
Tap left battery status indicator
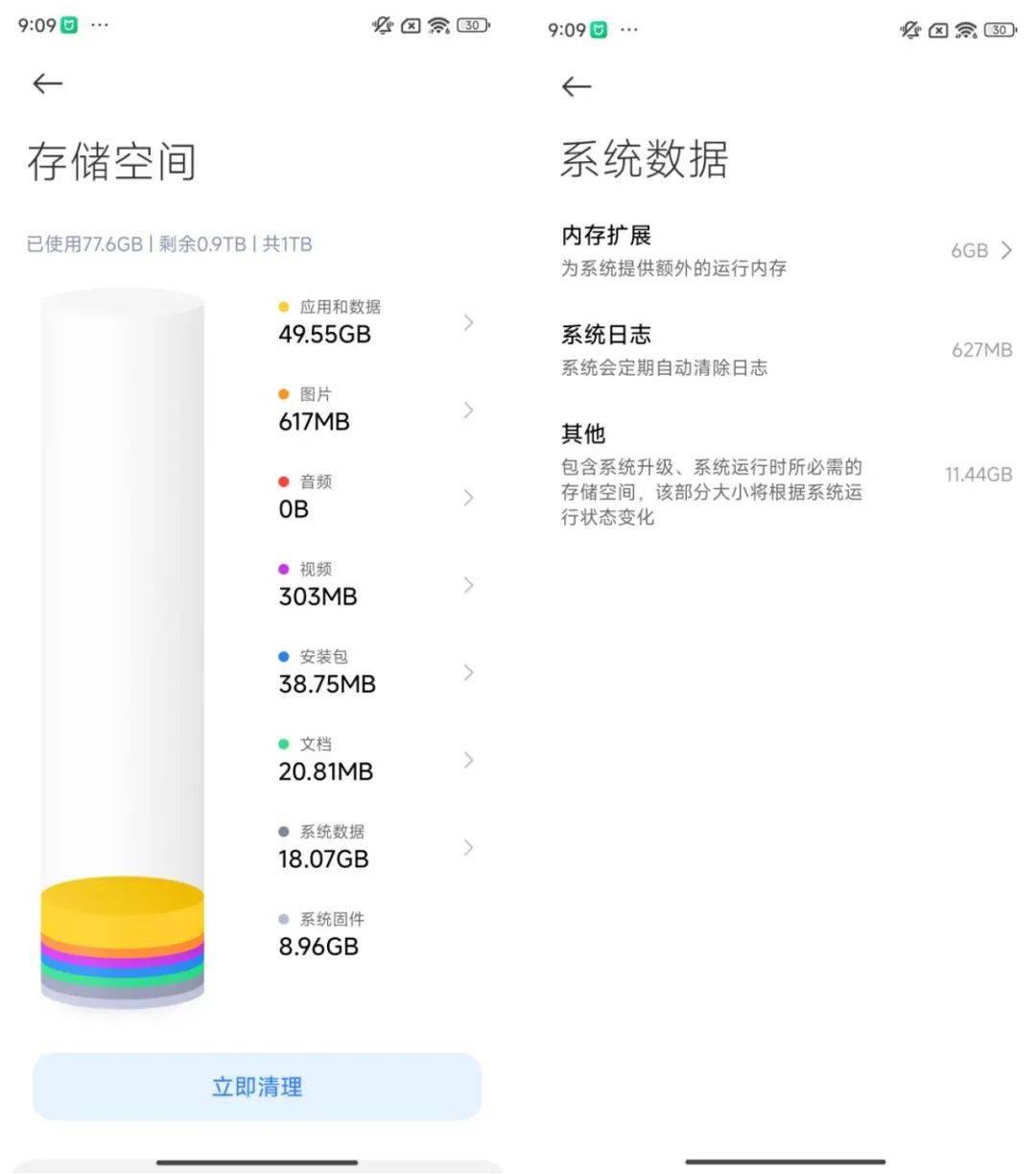(x=473, y=26)
